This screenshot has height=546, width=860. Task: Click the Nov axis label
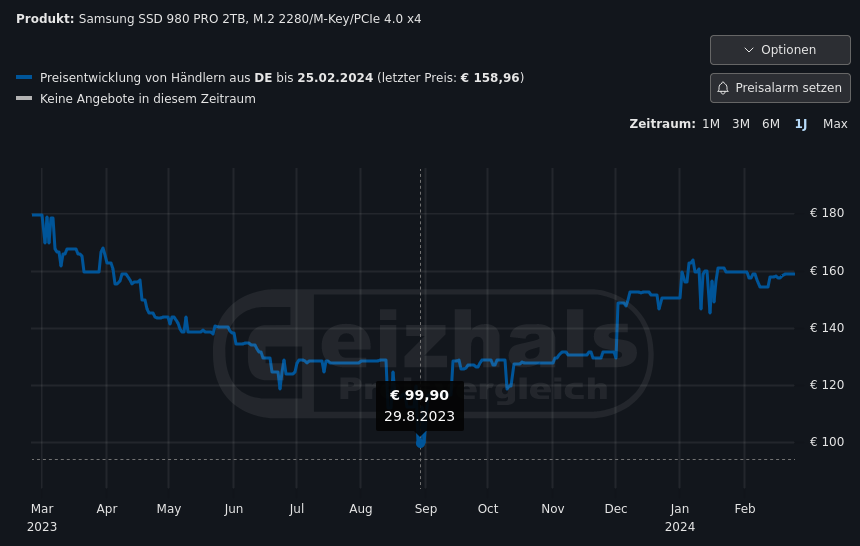tap(552, 509)
